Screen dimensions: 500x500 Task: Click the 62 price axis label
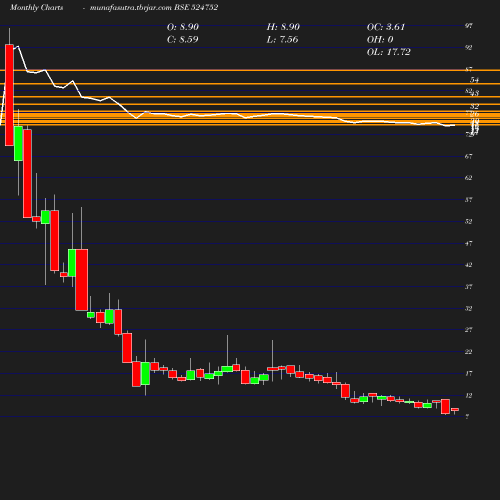[x=468, y=178]
